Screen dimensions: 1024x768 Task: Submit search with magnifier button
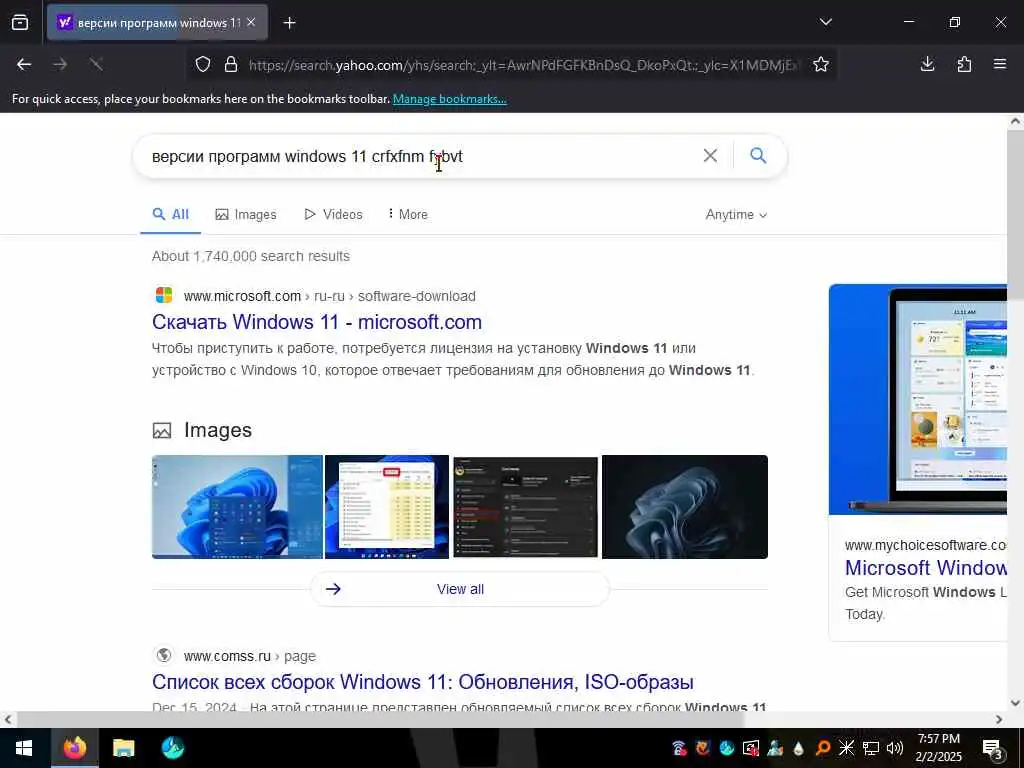point(758,155)
